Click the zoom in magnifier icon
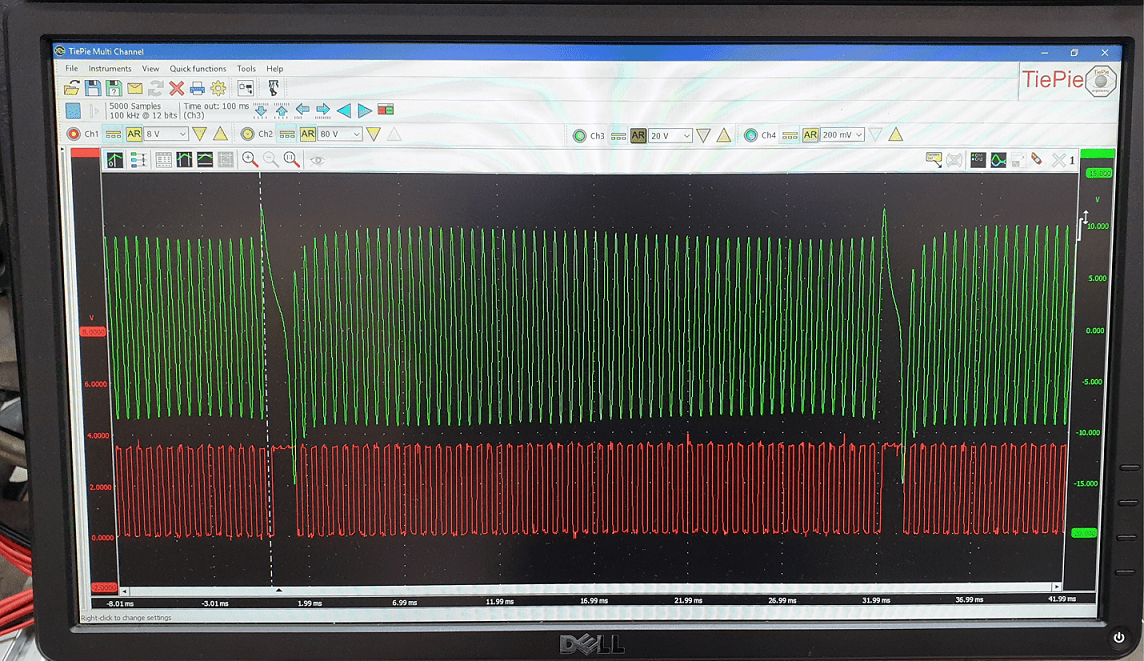1144x661 pixels. [250, 160]
